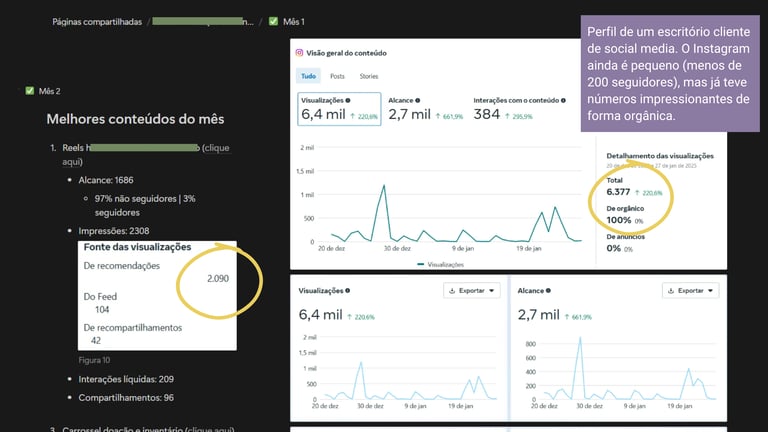Viewport: 768px width, 432px height.
Task: Open Exportar dropdown arrow on Visualizações card
Action: 491,290
